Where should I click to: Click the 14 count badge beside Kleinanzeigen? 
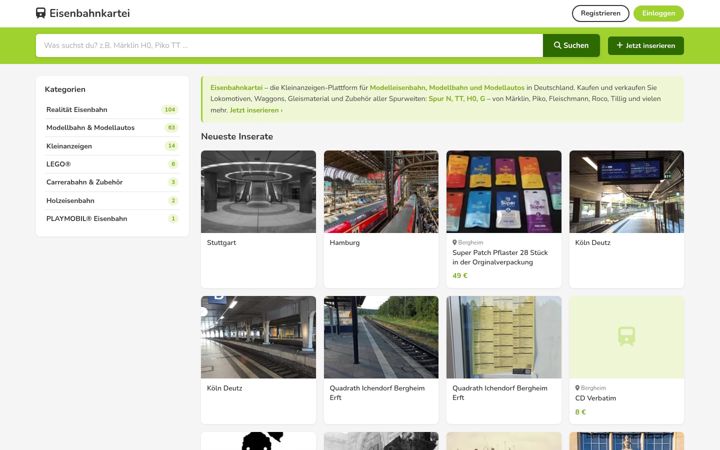[171, 146]
